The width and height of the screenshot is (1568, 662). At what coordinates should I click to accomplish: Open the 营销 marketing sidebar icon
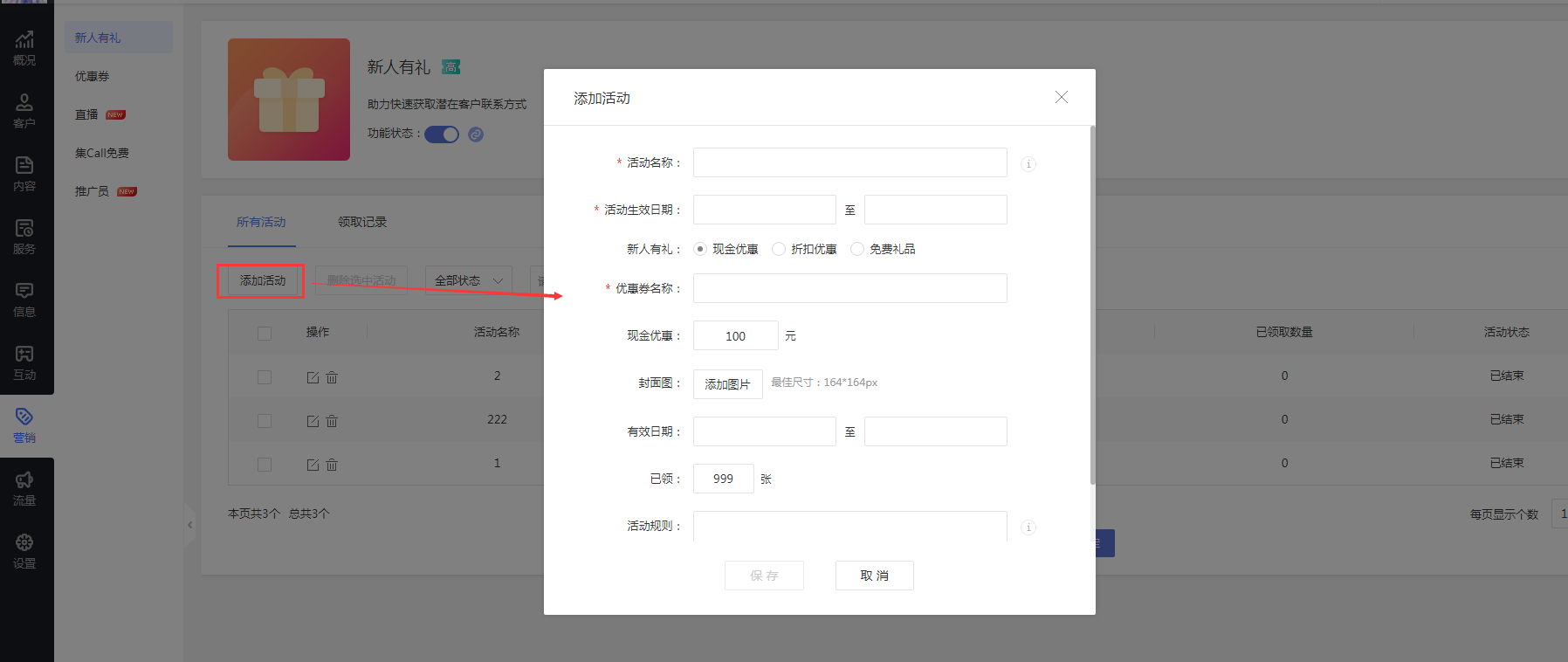click(x=24, y=425)
